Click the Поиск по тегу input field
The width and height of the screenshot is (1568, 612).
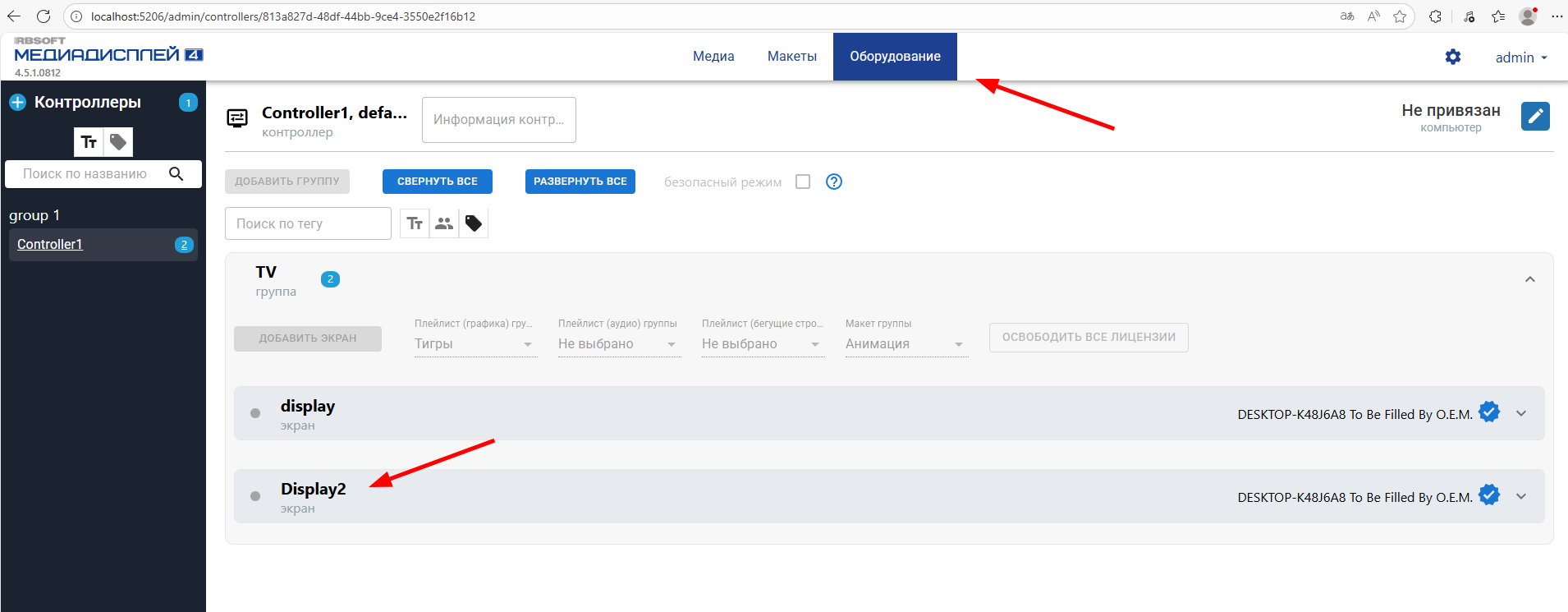308,223
